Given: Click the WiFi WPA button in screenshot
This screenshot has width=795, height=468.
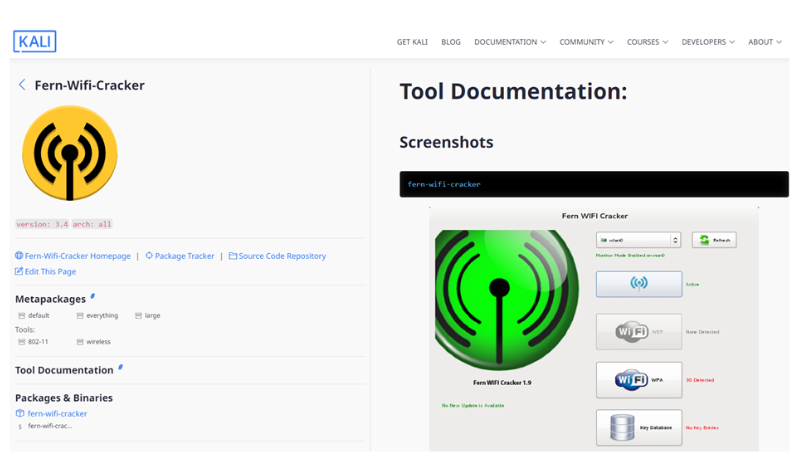Looking at the screenshot, I should tap(639, 380).
